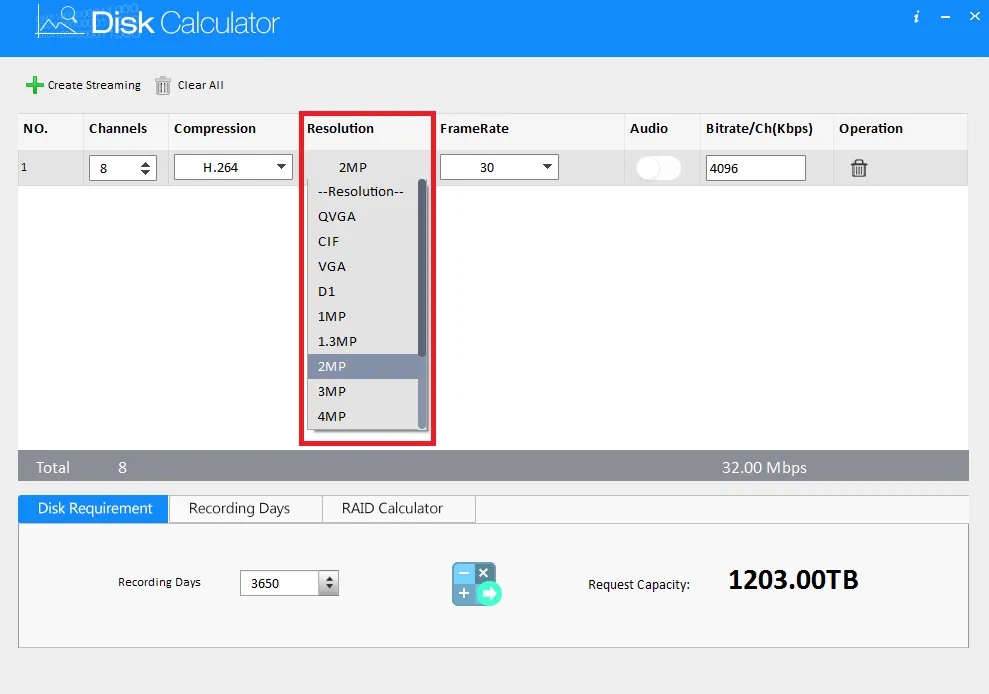Open the info about icon in title bar
989x694 pixels.
pos(916,17)
